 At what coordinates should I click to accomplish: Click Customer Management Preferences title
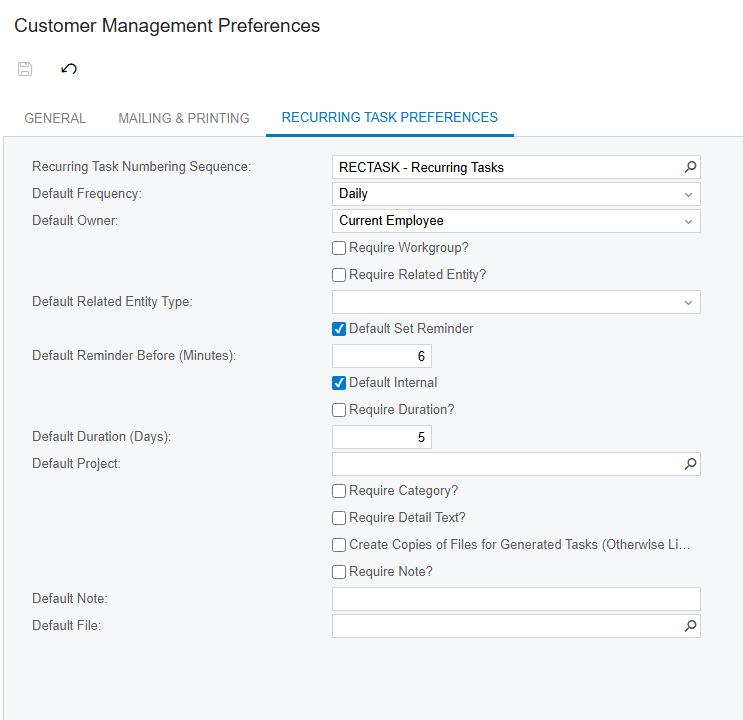(167, 26)
